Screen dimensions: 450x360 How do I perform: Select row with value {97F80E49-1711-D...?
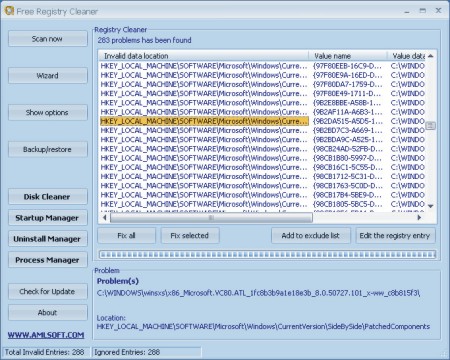263,94
